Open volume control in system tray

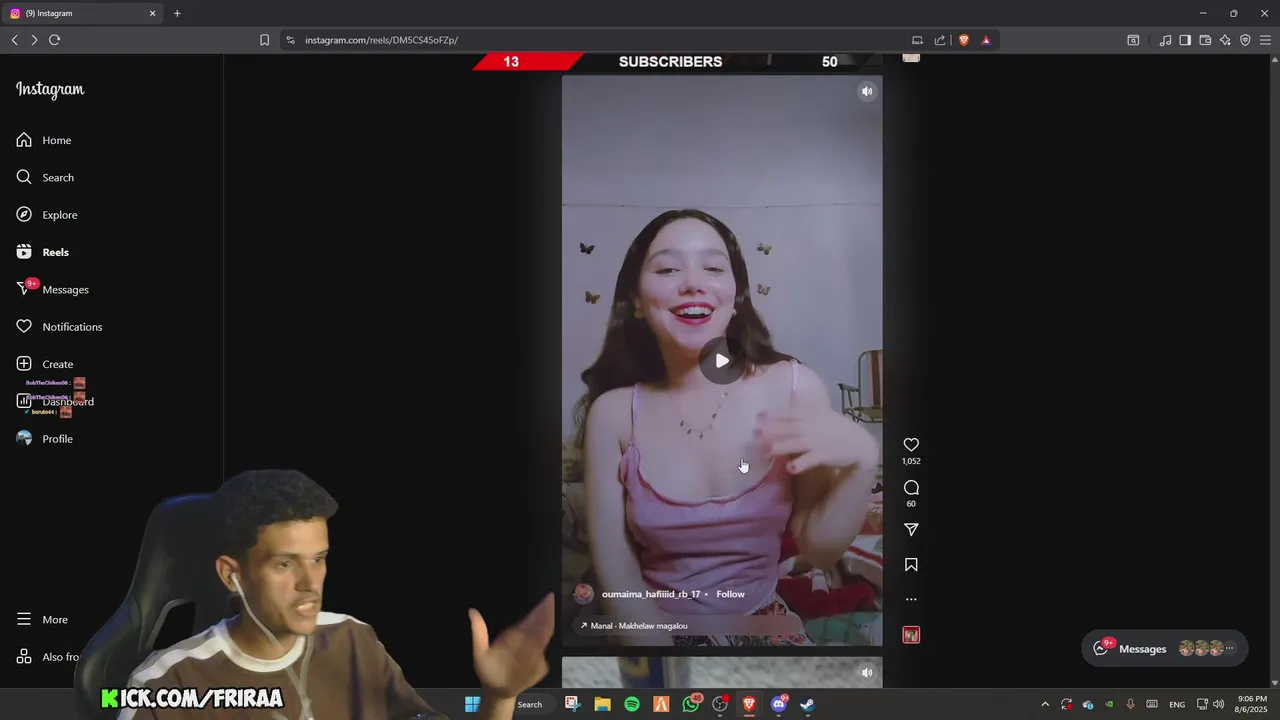[1219, 704]
